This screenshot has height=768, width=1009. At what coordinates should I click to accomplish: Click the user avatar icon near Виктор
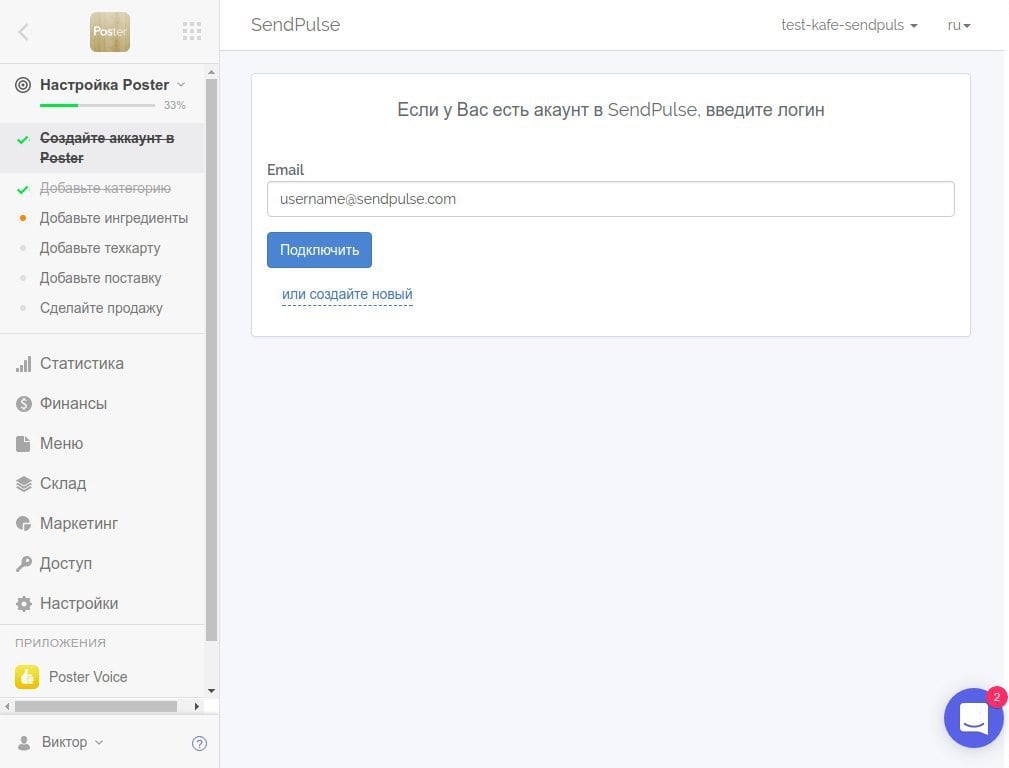(24, 743)
